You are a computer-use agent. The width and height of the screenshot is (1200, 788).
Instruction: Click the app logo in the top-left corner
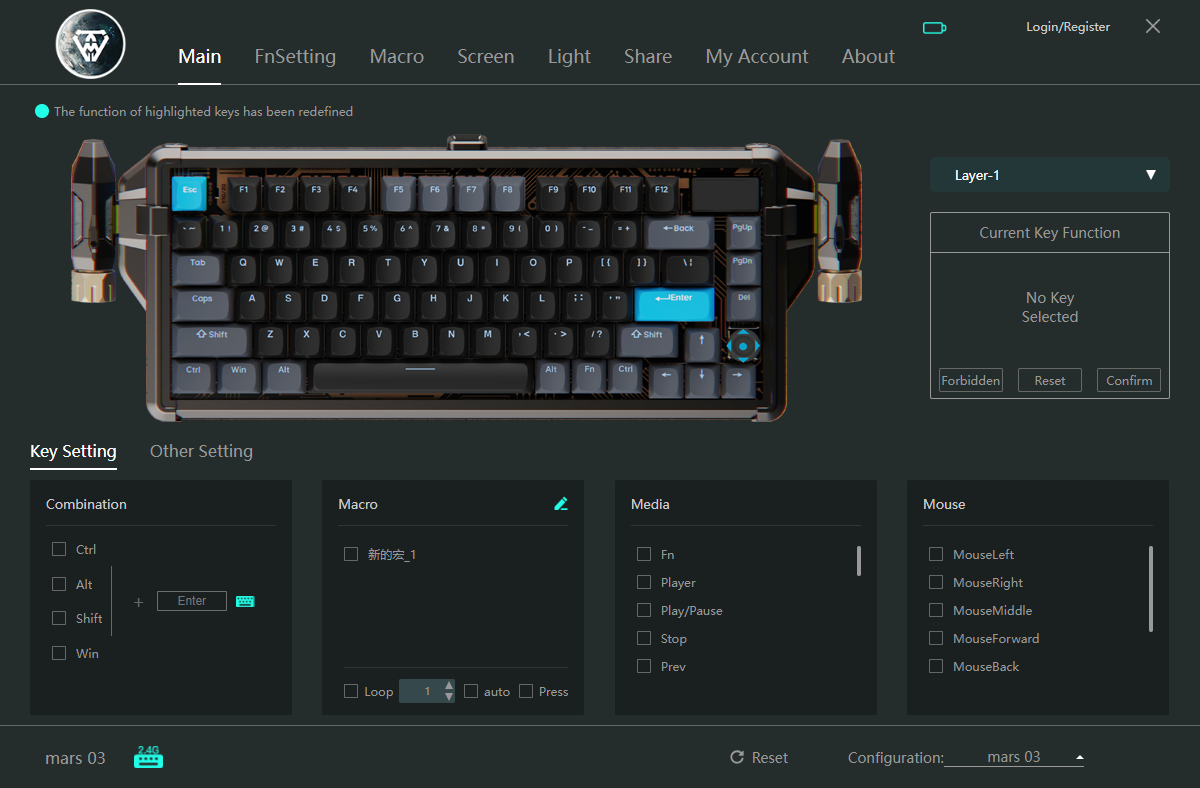pyautogui.click(x=90, y=44)
